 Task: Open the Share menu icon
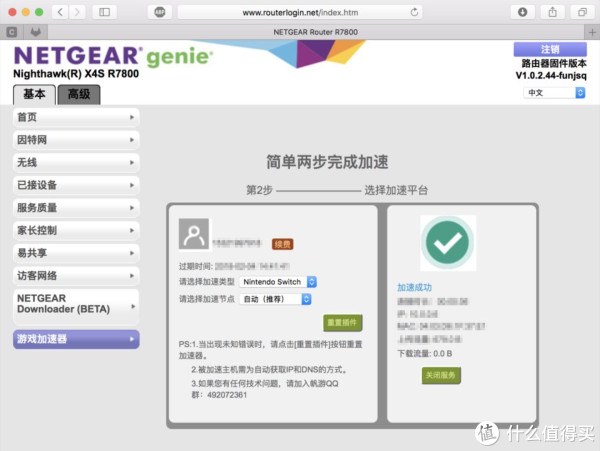[552, 12]
